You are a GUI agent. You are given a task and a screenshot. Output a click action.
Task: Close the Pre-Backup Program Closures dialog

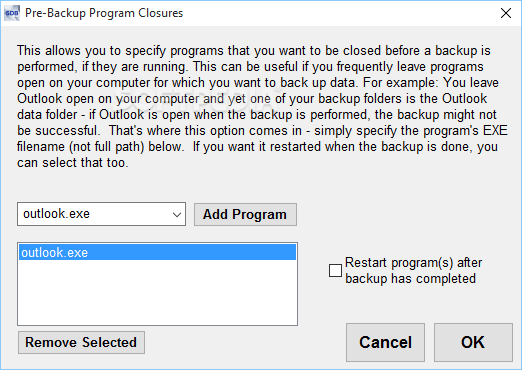[x=506, y=13]
